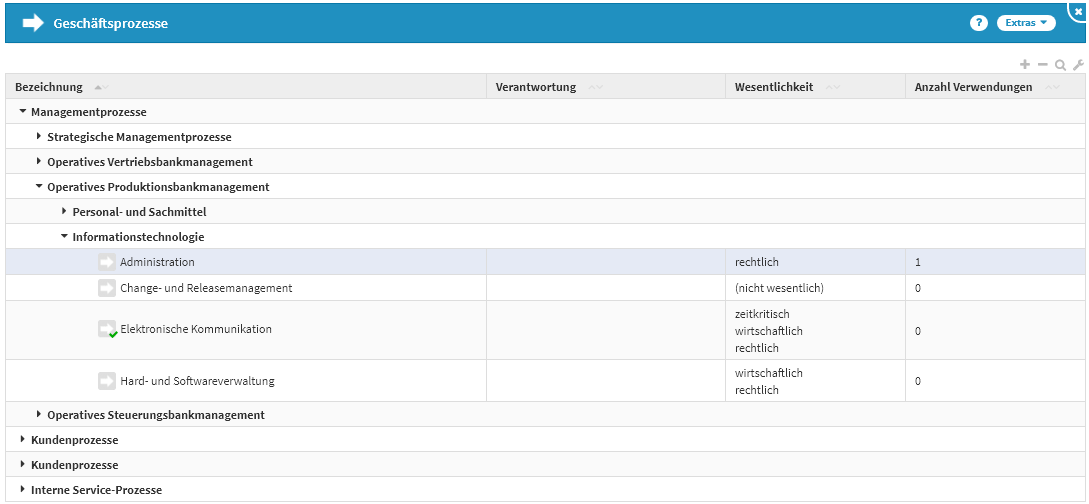
Task: Select the Operatives Steuerungsbankmanagement row
Action: pos(155,415)
